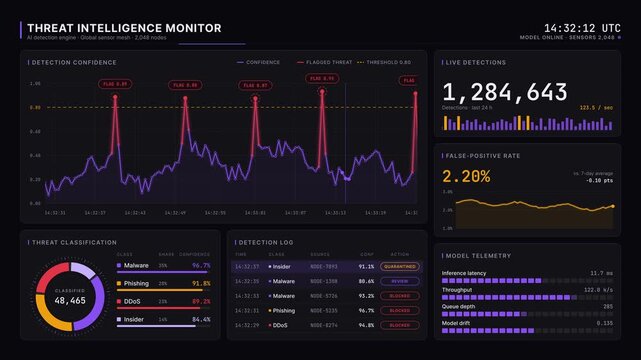641x360 pixels.
Task: Click the Phishing 91.8% confidence value
Action: [201, 284]
